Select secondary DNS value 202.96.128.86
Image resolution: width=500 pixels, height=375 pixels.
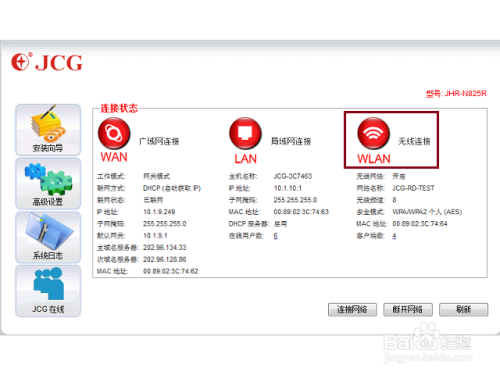pyautogui.click(x=165, y=259)
